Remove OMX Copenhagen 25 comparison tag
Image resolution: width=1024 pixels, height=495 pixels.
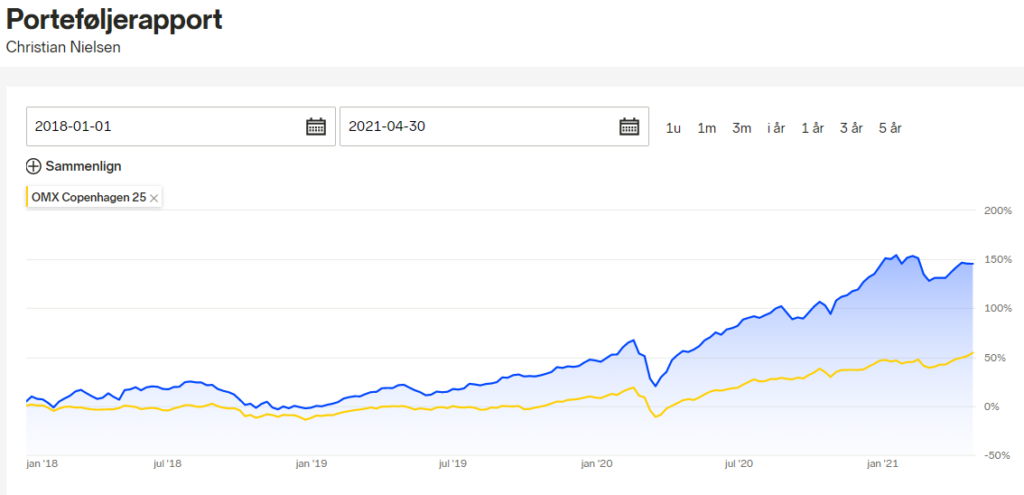pyautogui.click(x=154, y=198)
